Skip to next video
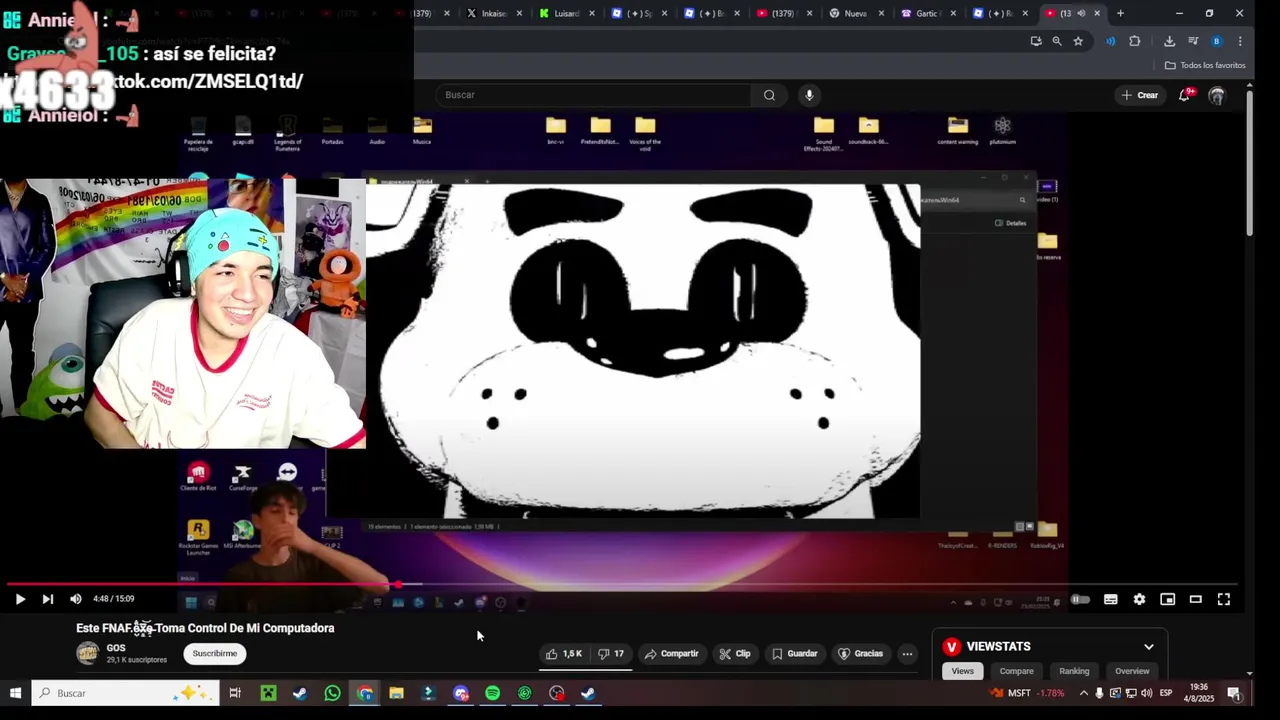Screen dimensions: 1280x720 (x=47, y=599)
